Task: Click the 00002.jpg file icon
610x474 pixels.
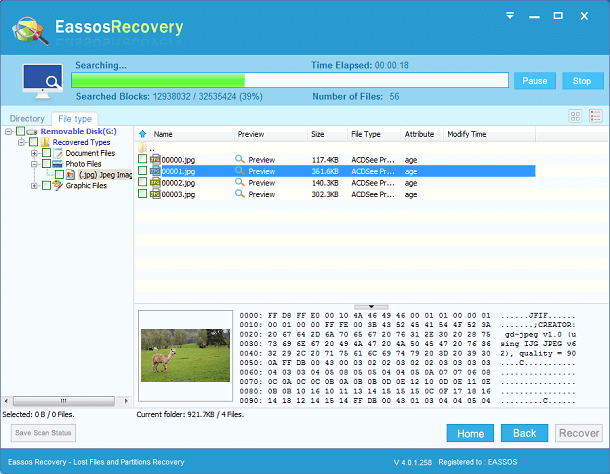Action: coord(155,182)
